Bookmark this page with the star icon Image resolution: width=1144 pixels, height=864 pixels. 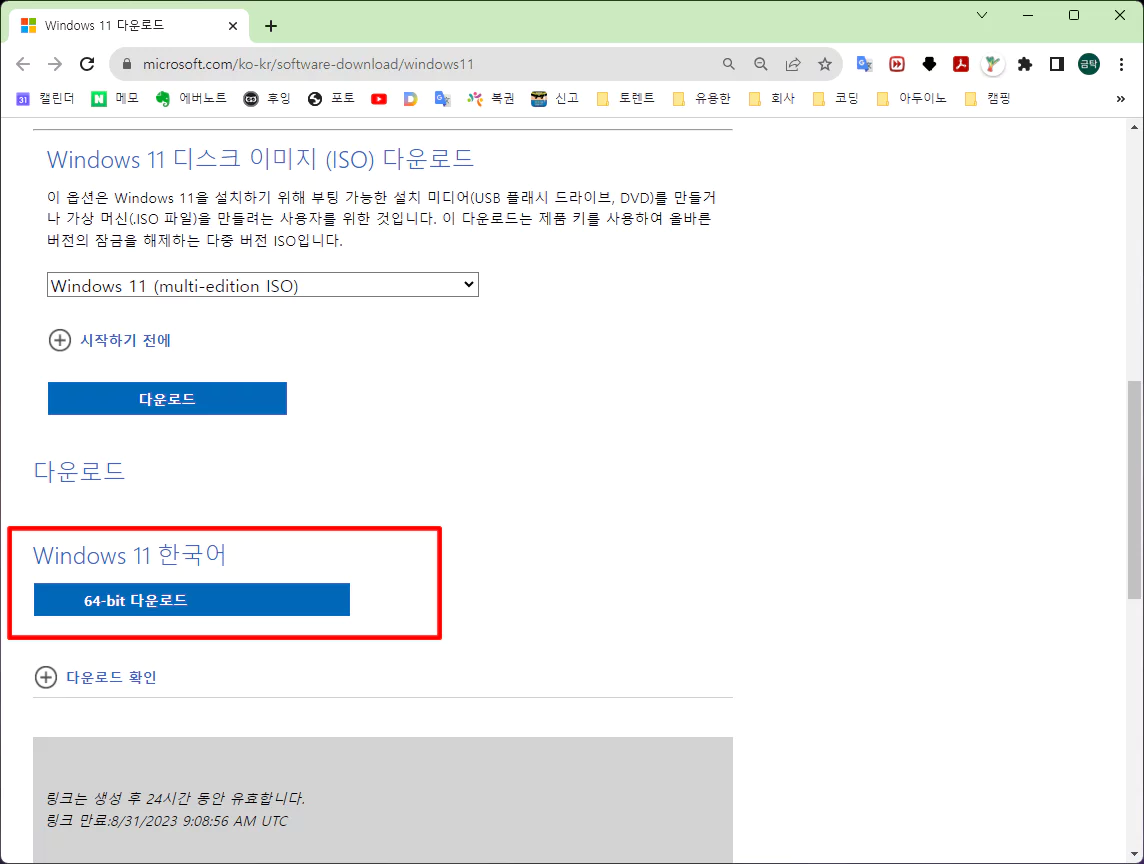pyautogui.click(x=824, y=64)
